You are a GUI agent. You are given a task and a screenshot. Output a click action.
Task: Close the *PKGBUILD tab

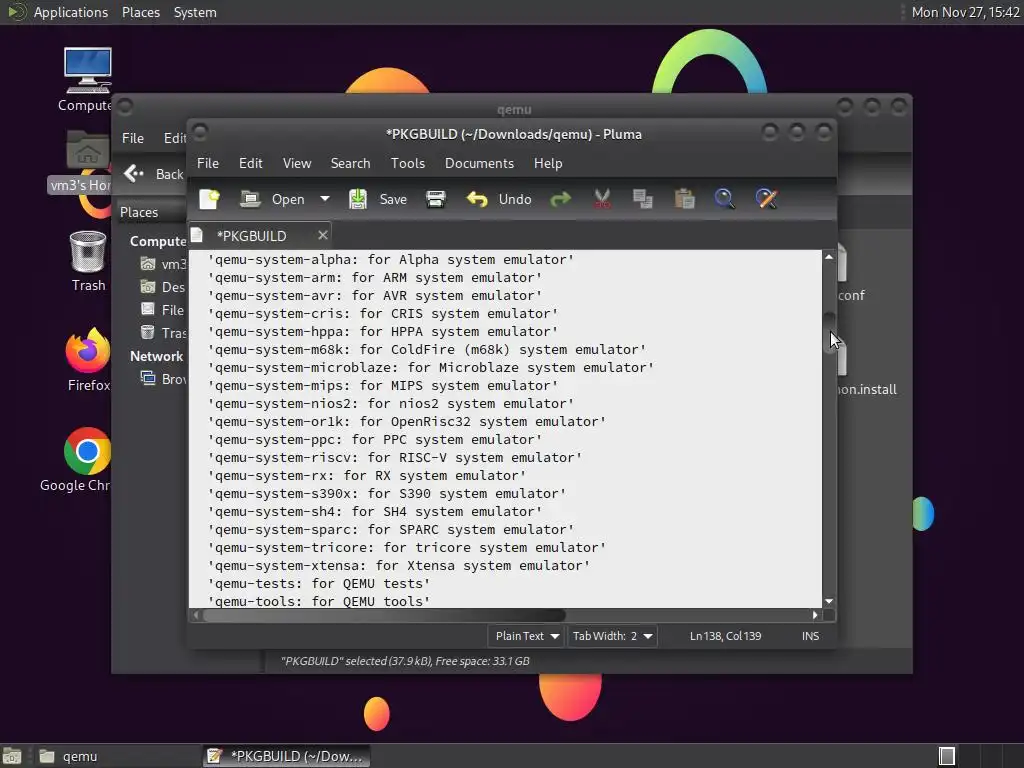323,235
